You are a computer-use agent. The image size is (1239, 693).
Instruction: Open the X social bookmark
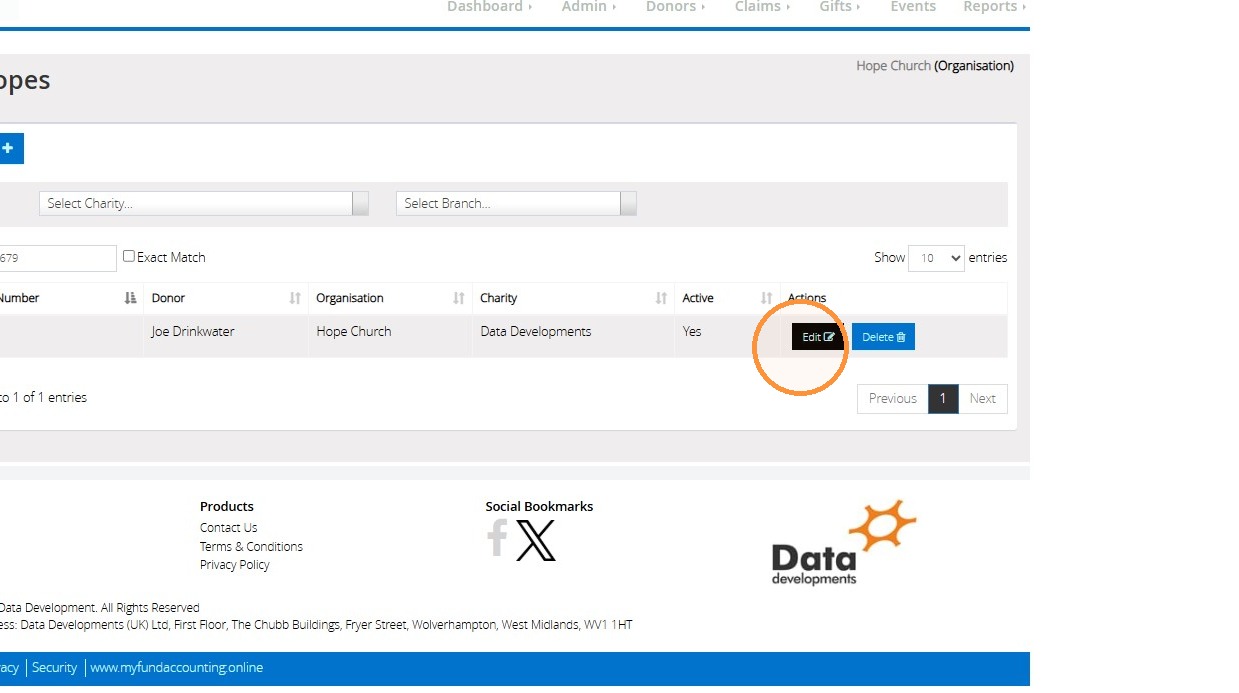pos(536,541)
